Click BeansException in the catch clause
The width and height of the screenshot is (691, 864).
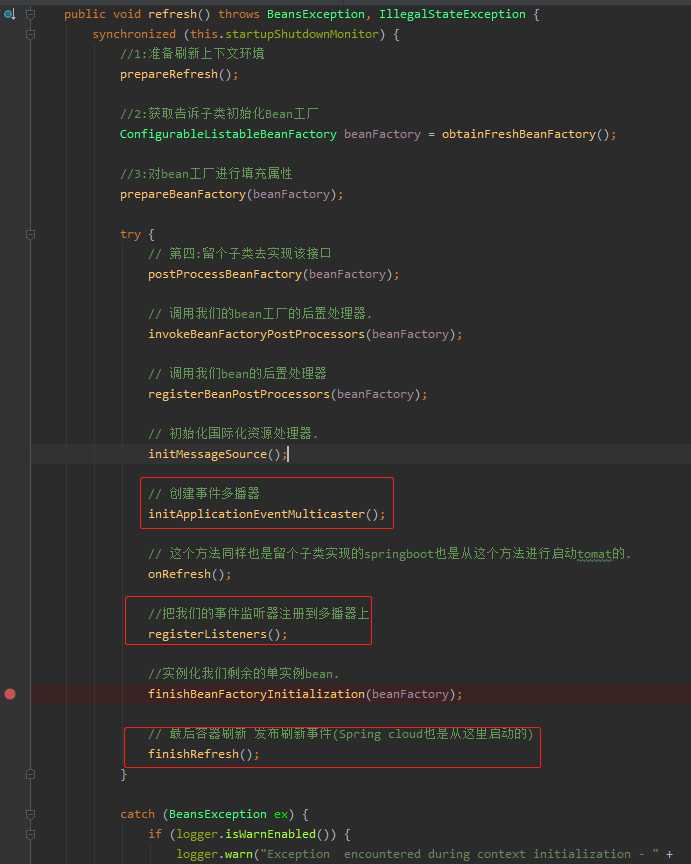(218, 814)
